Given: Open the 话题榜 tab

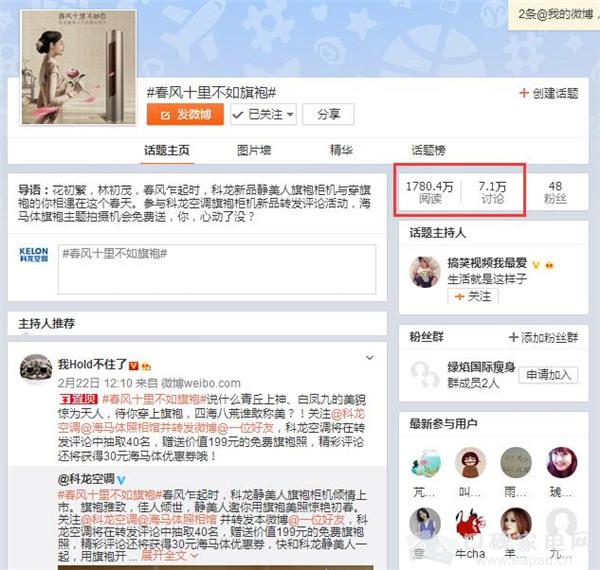Looking at the screenshot, I should (428, 150).
